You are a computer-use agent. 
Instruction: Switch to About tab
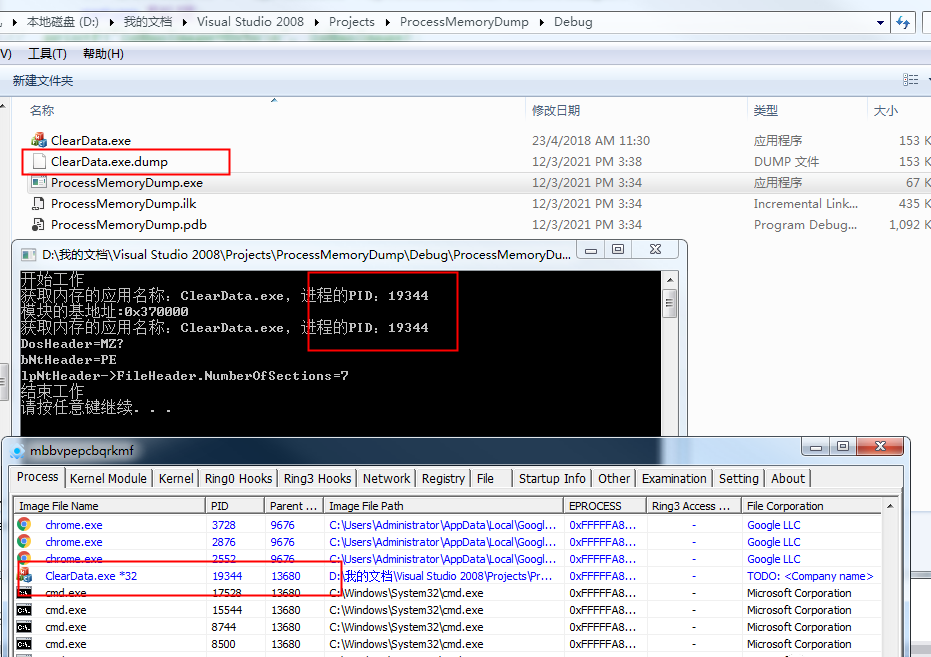coord(788,478)
